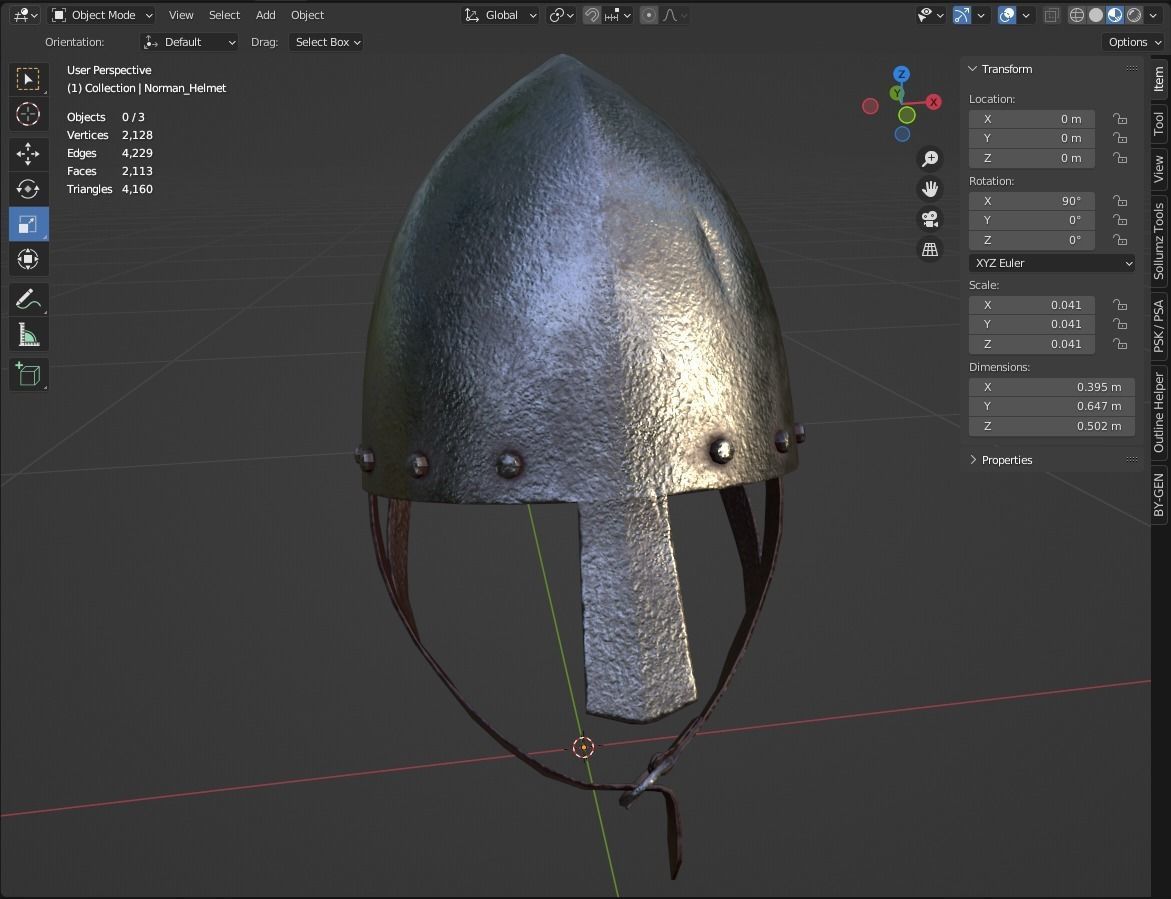Open the View sidebar tab
1171x899 pixels.
[1158, 169]
